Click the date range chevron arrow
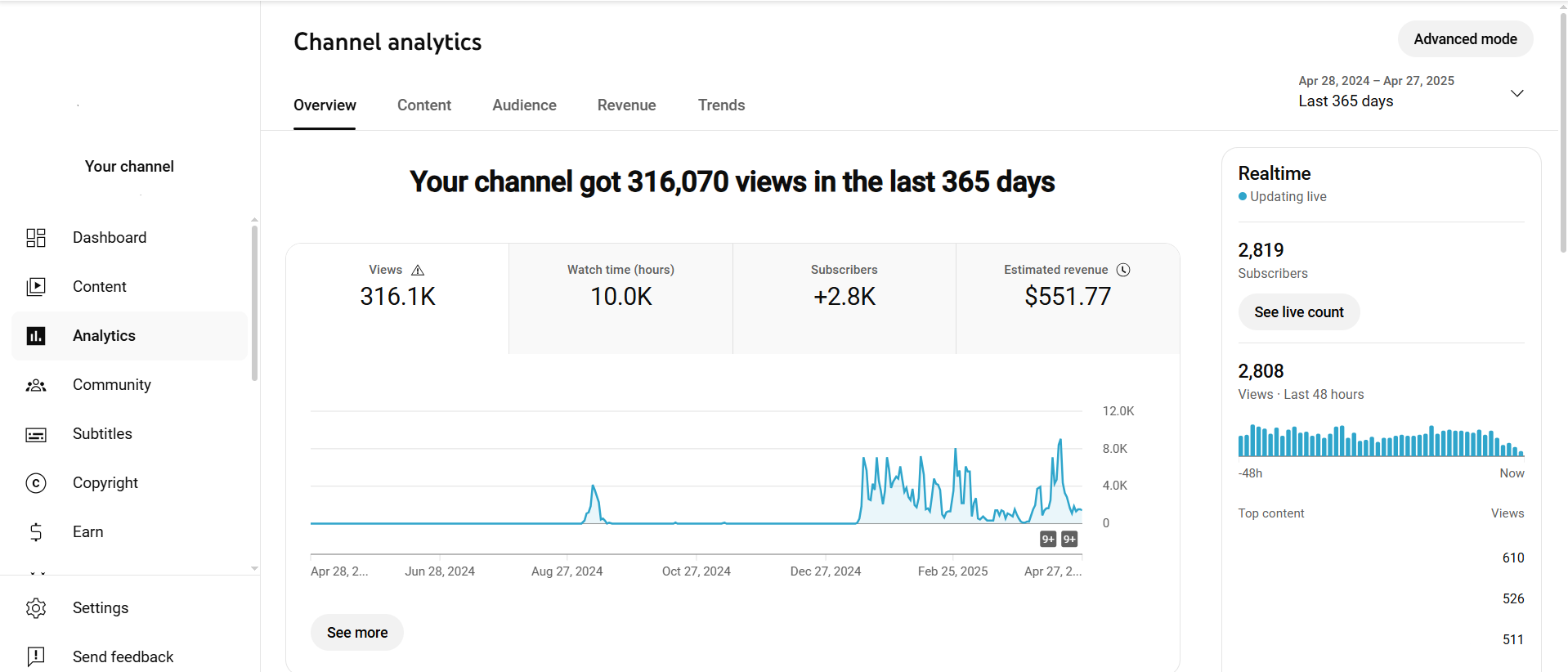Viewport: 1568px width, 672px height. point(1516,93)
